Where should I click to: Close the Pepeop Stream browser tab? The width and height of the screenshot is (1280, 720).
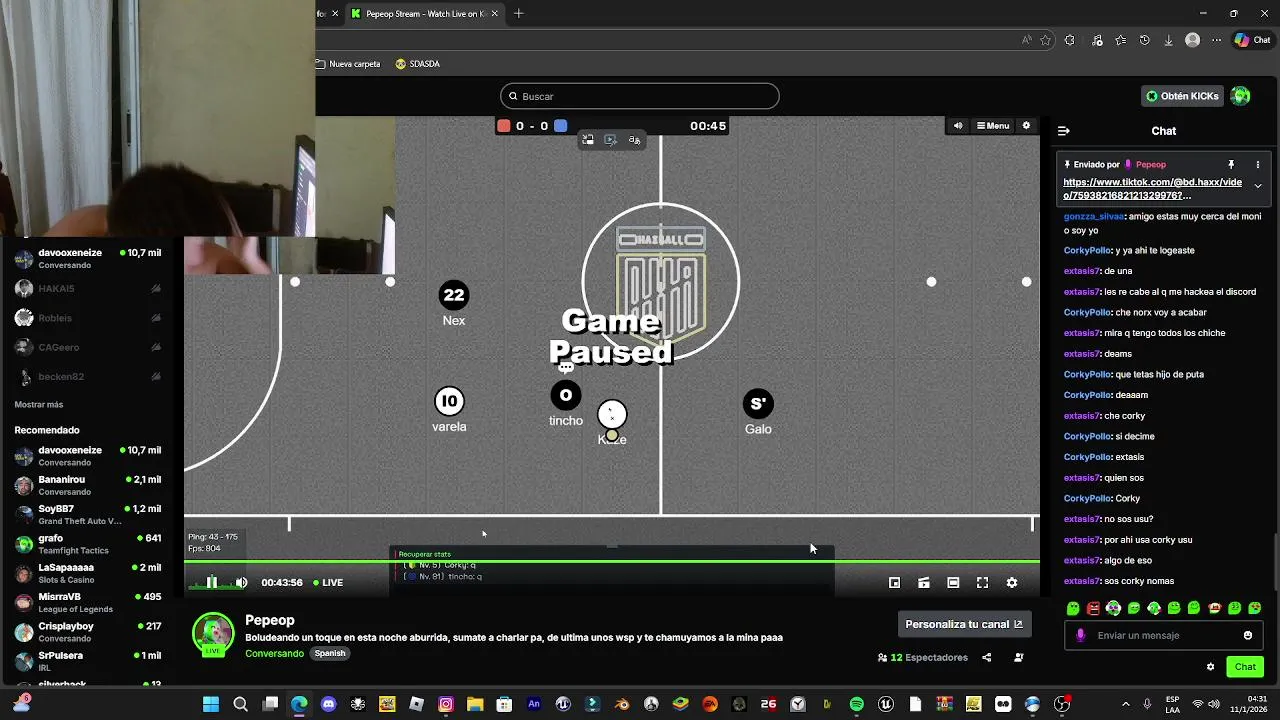click(495, 14)
